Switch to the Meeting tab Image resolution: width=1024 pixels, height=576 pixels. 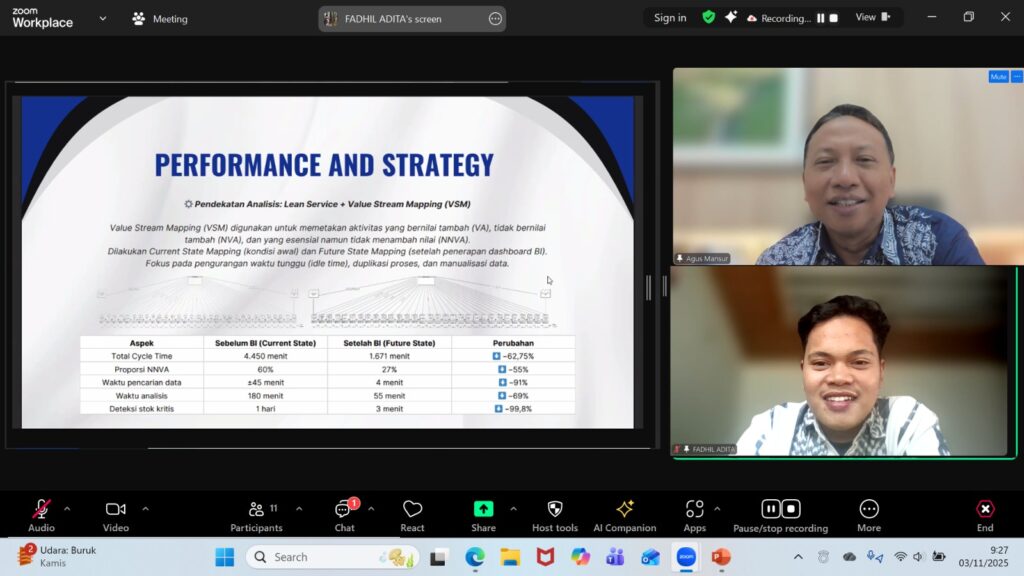click(160, 19)
